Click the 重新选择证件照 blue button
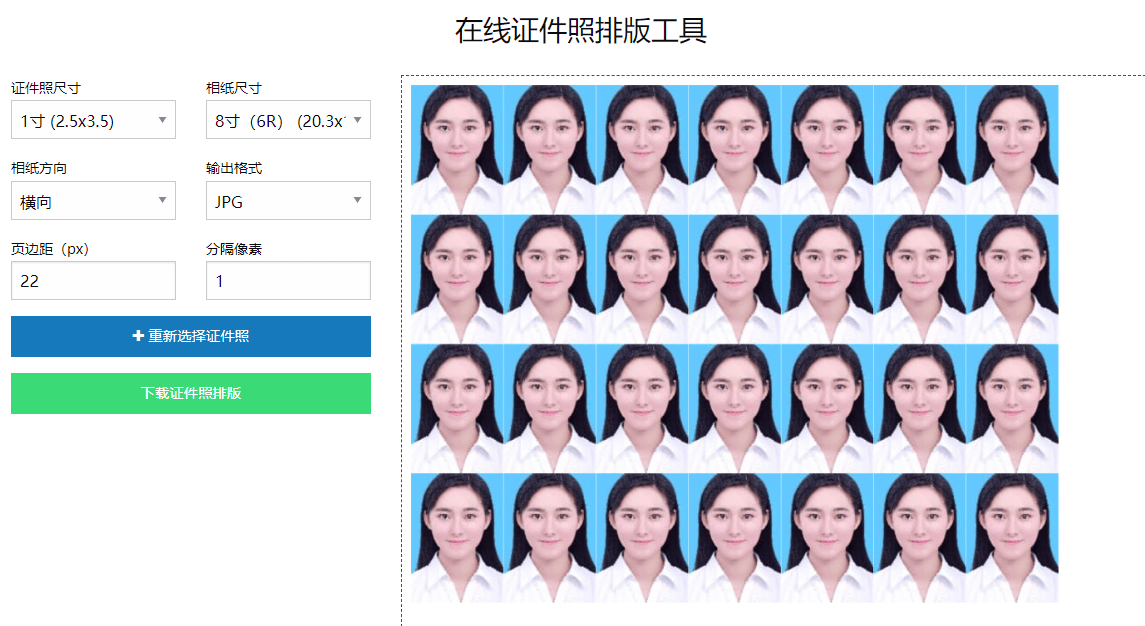This screenshot has width=1145, height=626. tap(190, 336)
